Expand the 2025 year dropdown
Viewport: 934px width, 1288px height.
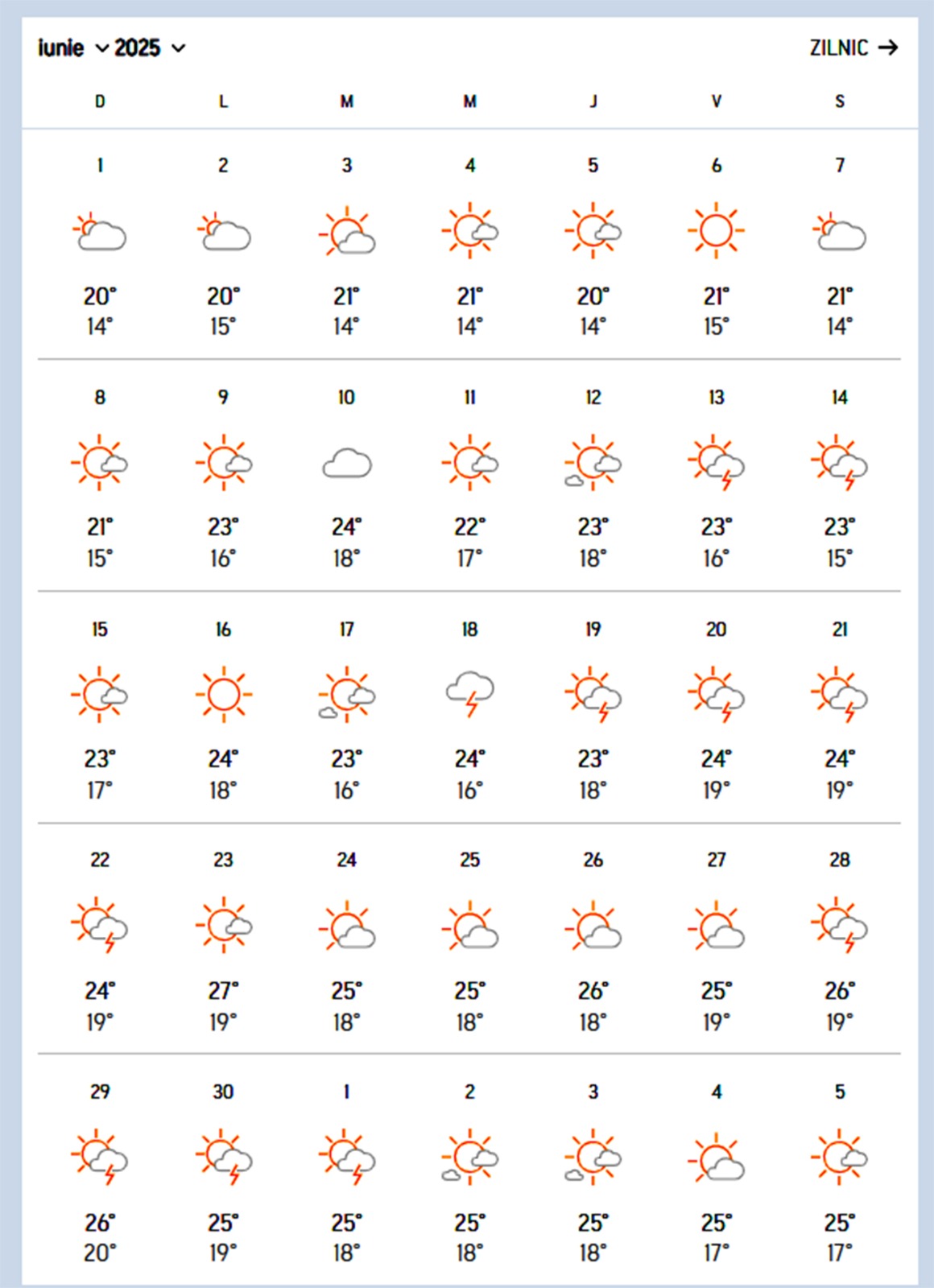150,48
